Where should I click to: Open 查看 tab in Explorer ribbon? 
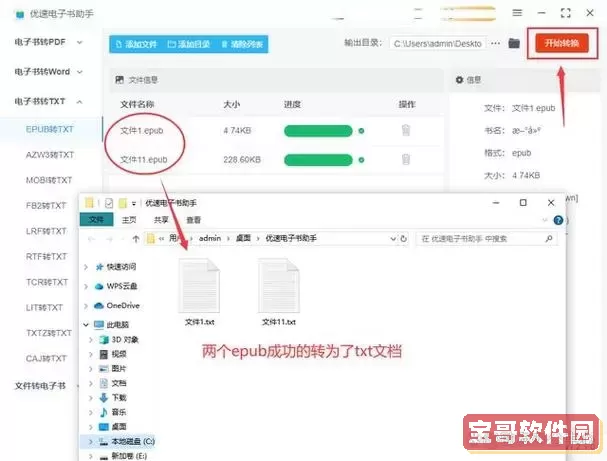[x=194, y=220]
